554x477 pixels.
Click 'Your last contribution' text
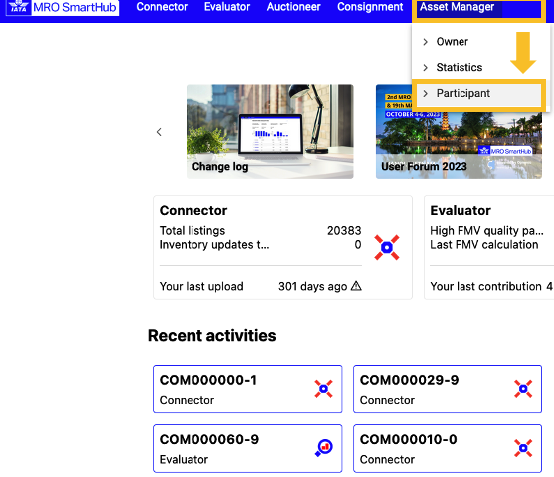(x=486, y=286)
